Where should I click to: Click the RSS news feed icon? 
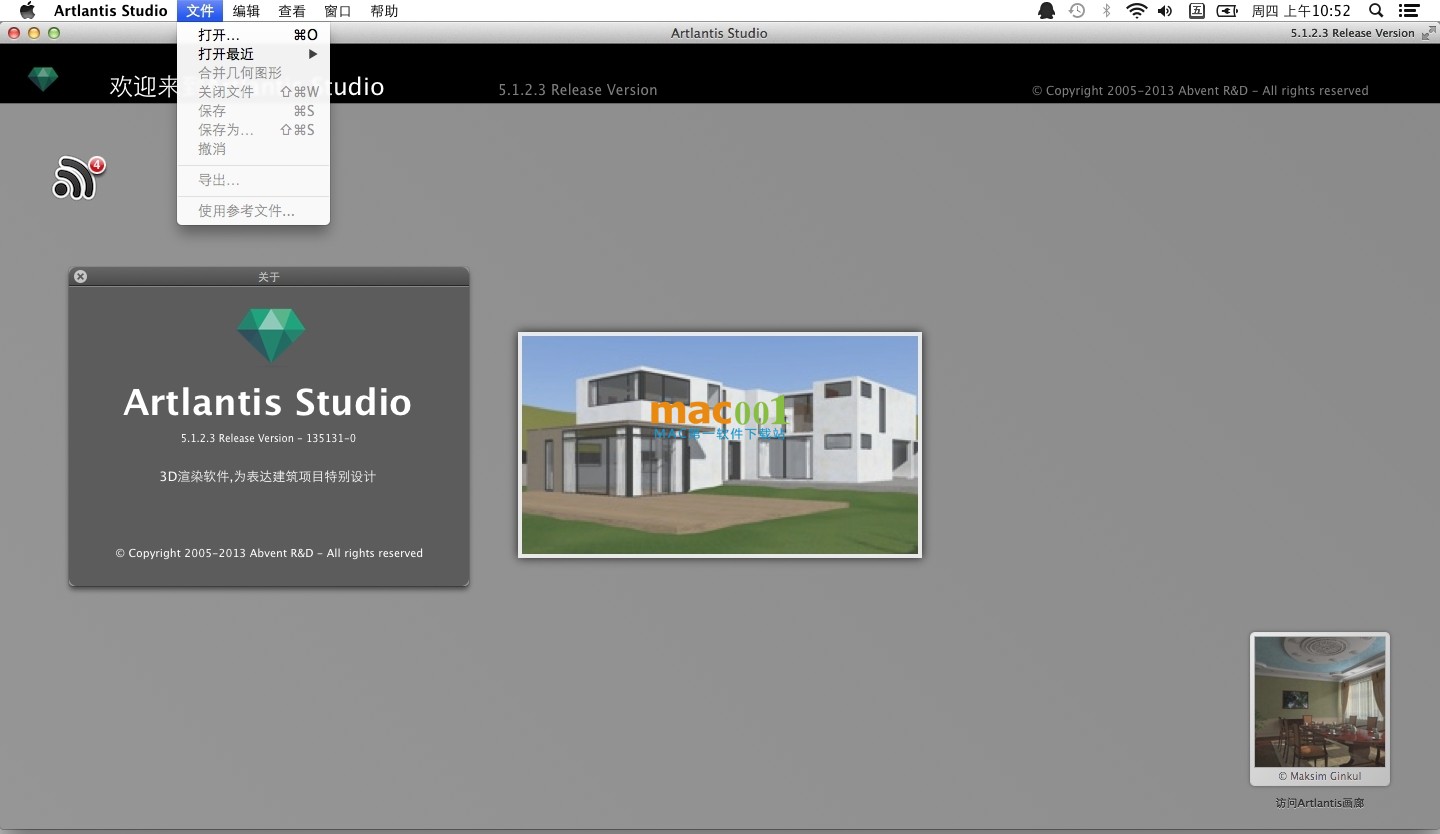[76, 179]
